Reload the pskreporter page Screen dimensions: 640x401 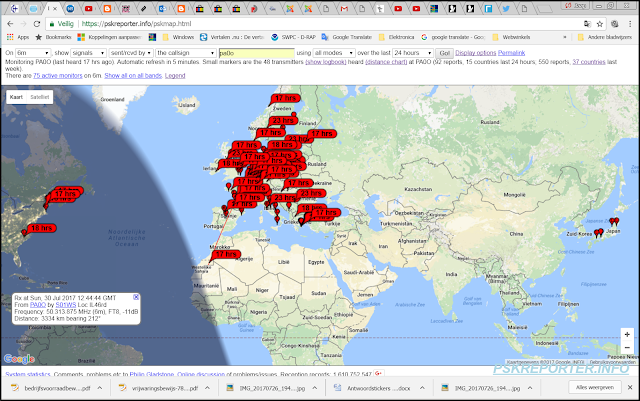click(37, 24)
